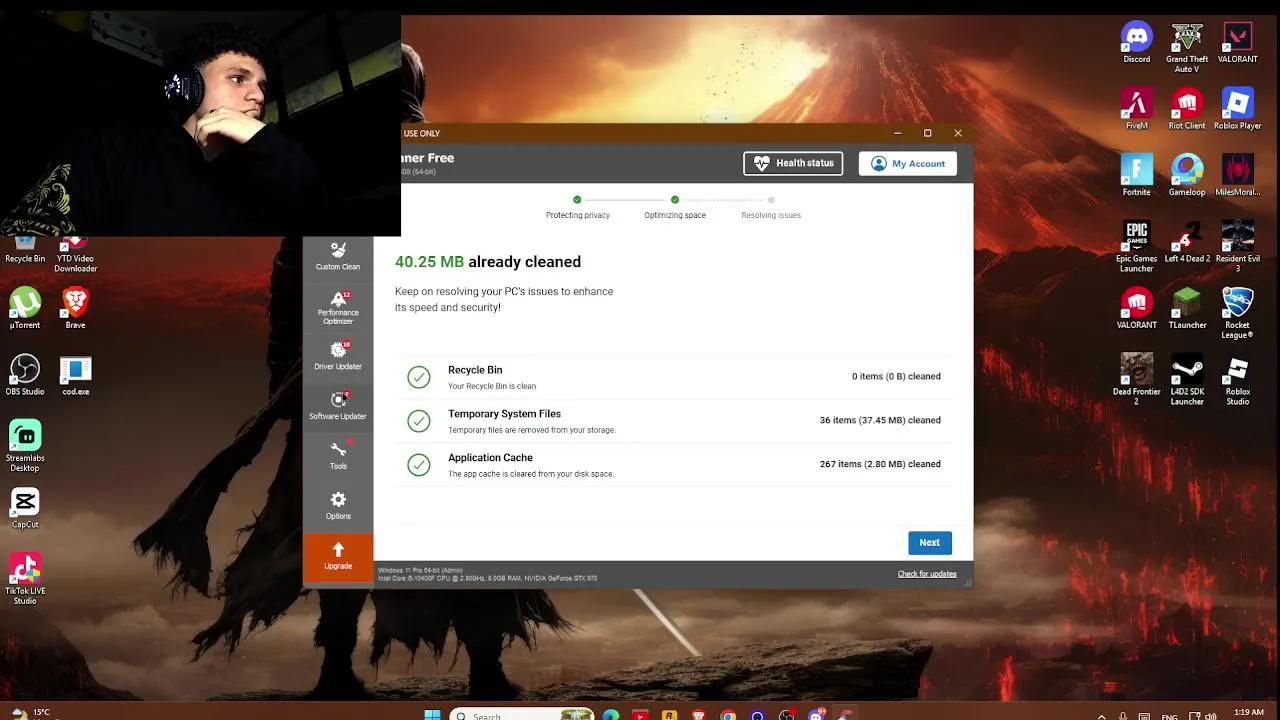Open the TikTok LIVE Studio shortcut
This screenshot has width=1280, height=720.
pos(25,579)
